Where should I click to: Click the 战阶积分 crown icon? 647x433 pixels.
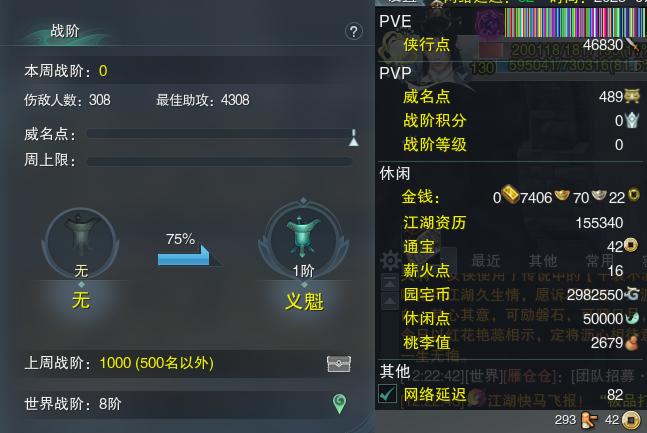pos(632,120)
